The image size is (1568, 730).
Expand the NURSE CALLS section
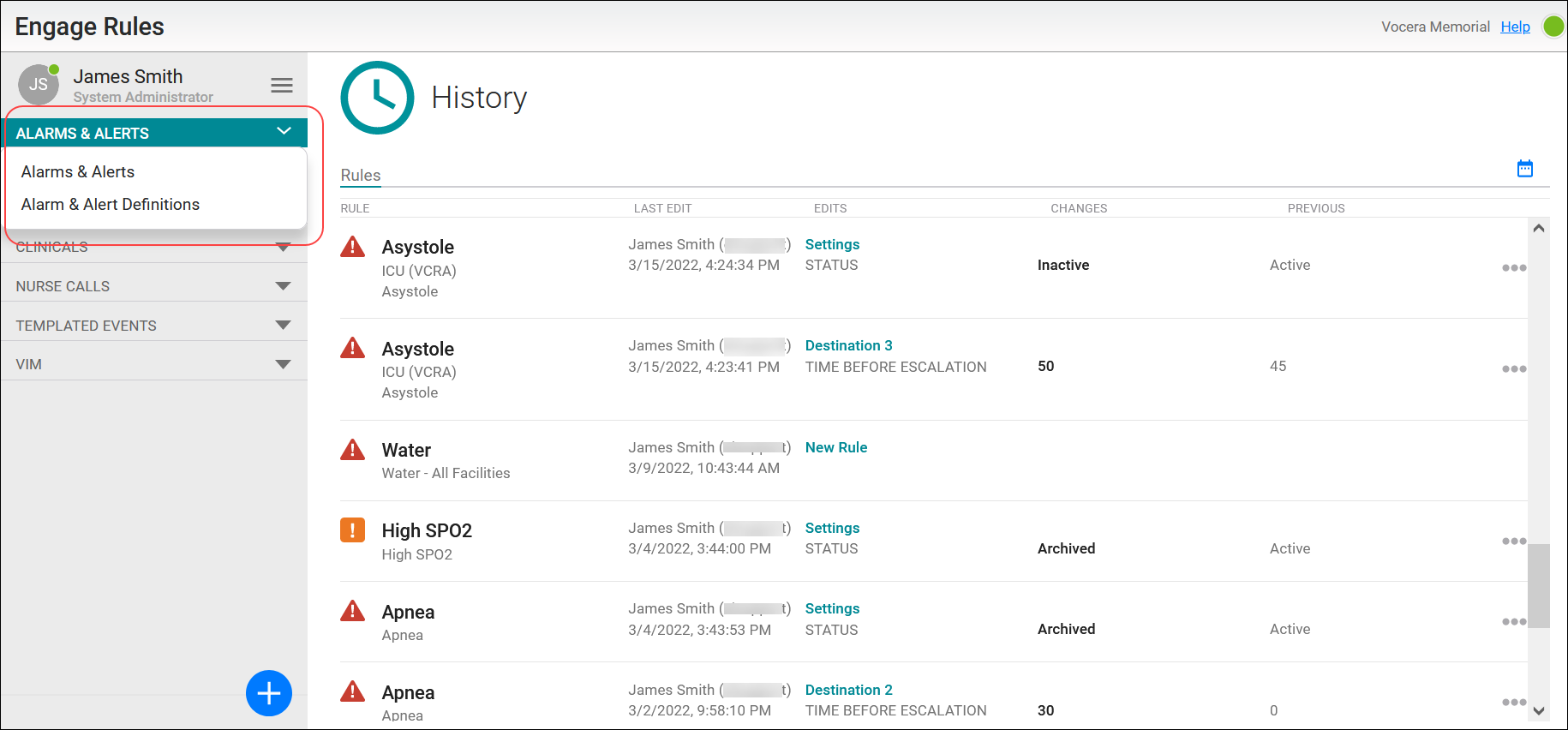click(x=283, y=286)
